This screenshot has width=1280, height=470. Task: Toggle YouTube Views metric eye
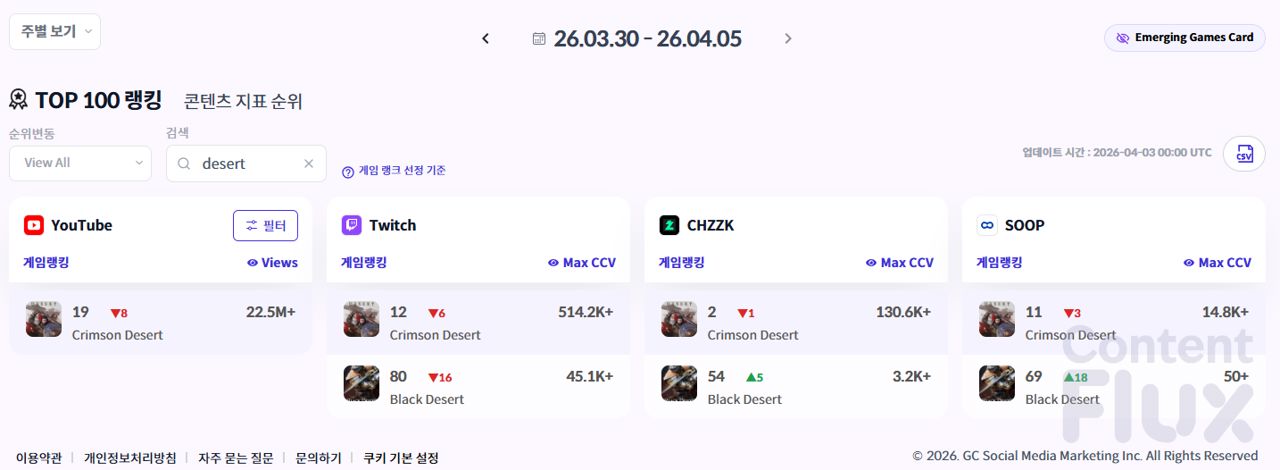(x=252, y=263)
